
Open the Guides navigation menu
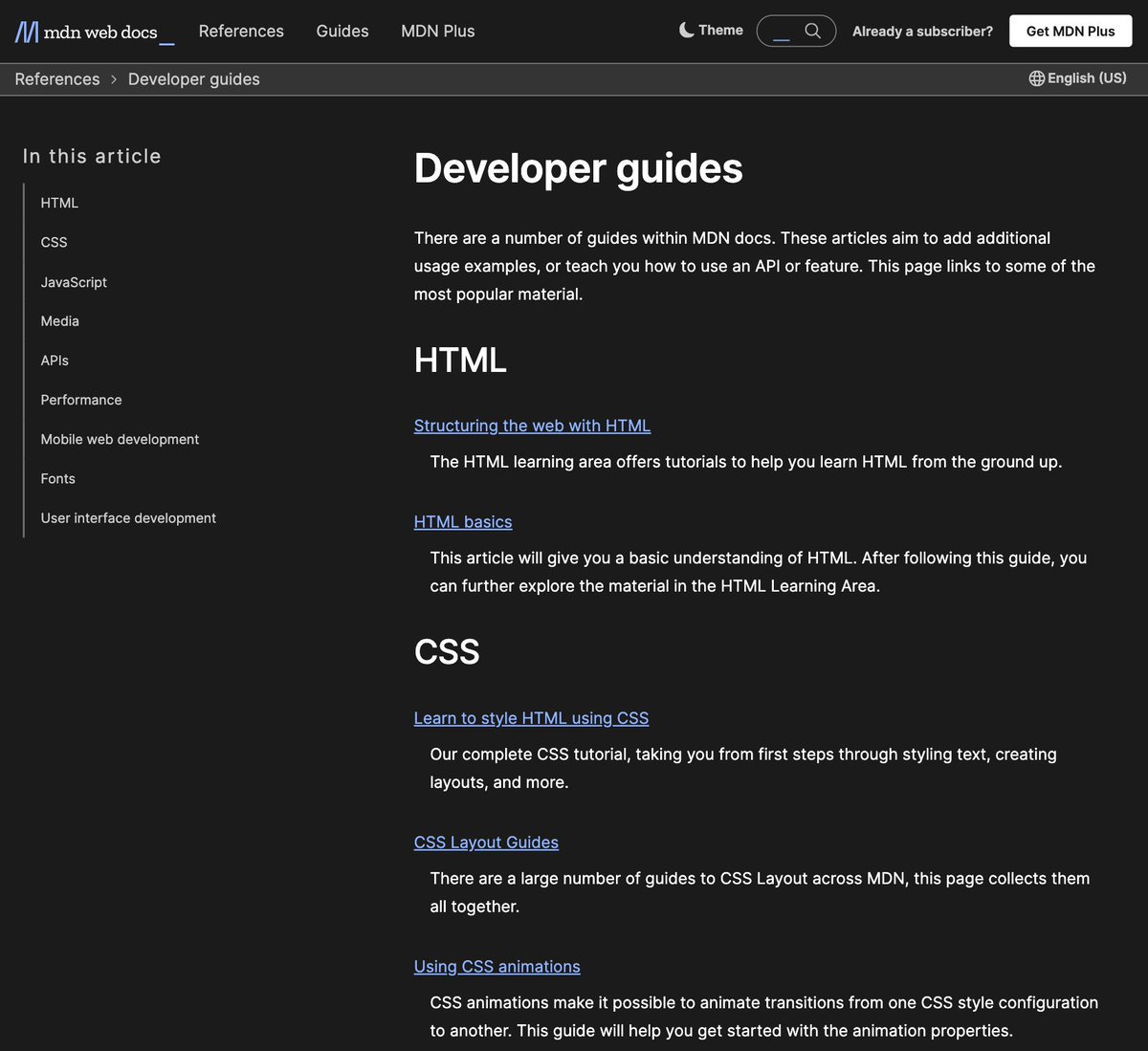[x=342, y=32]
